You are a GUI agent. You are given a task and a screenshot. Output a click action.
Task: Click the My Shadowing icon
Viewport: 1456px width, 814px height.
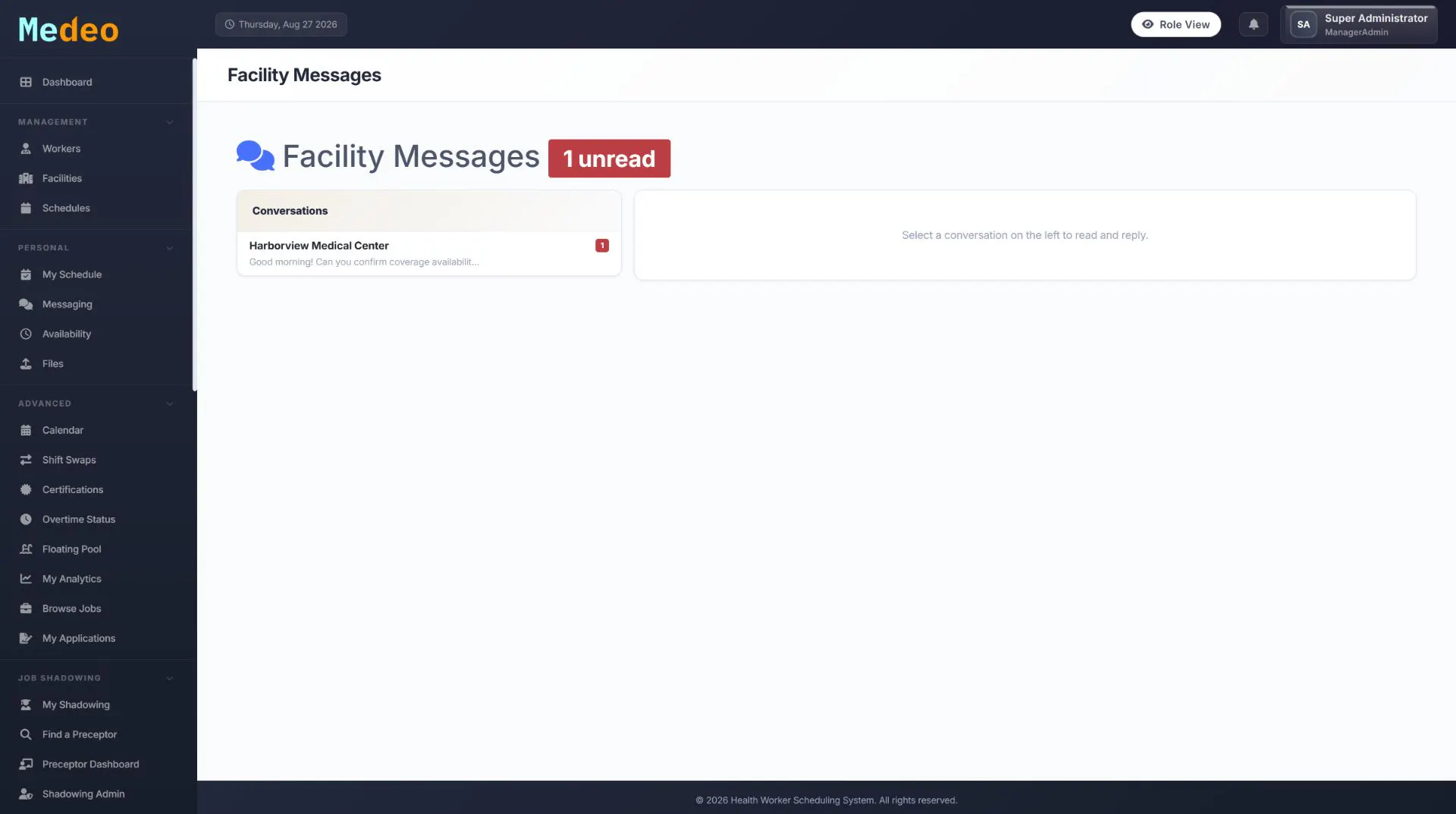[x=26, y=705]
